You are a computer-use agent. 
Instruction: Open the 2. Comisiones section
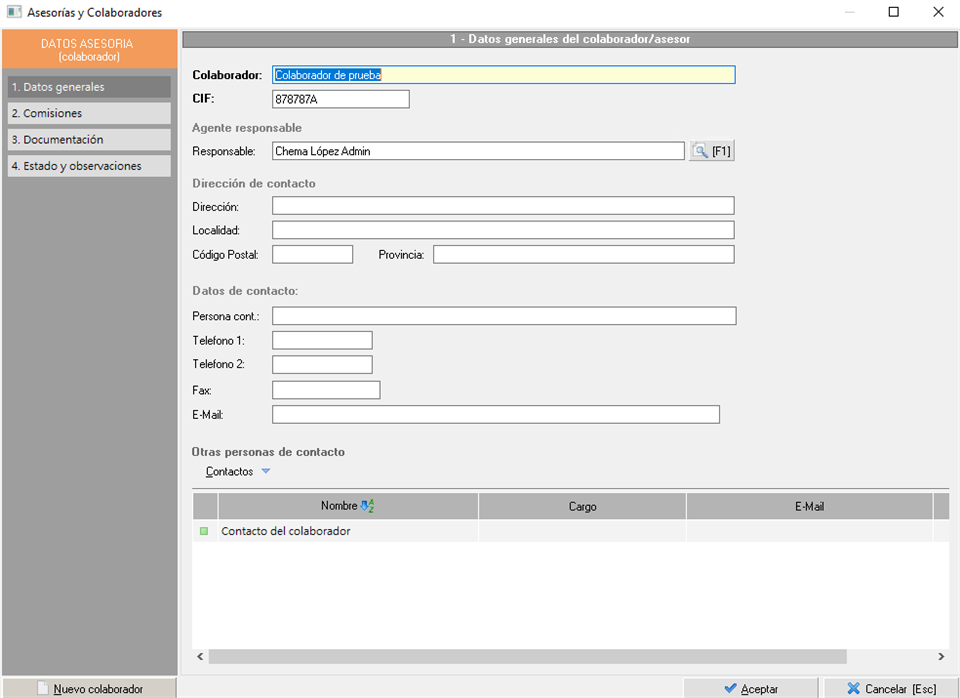(x=89, y=113)
